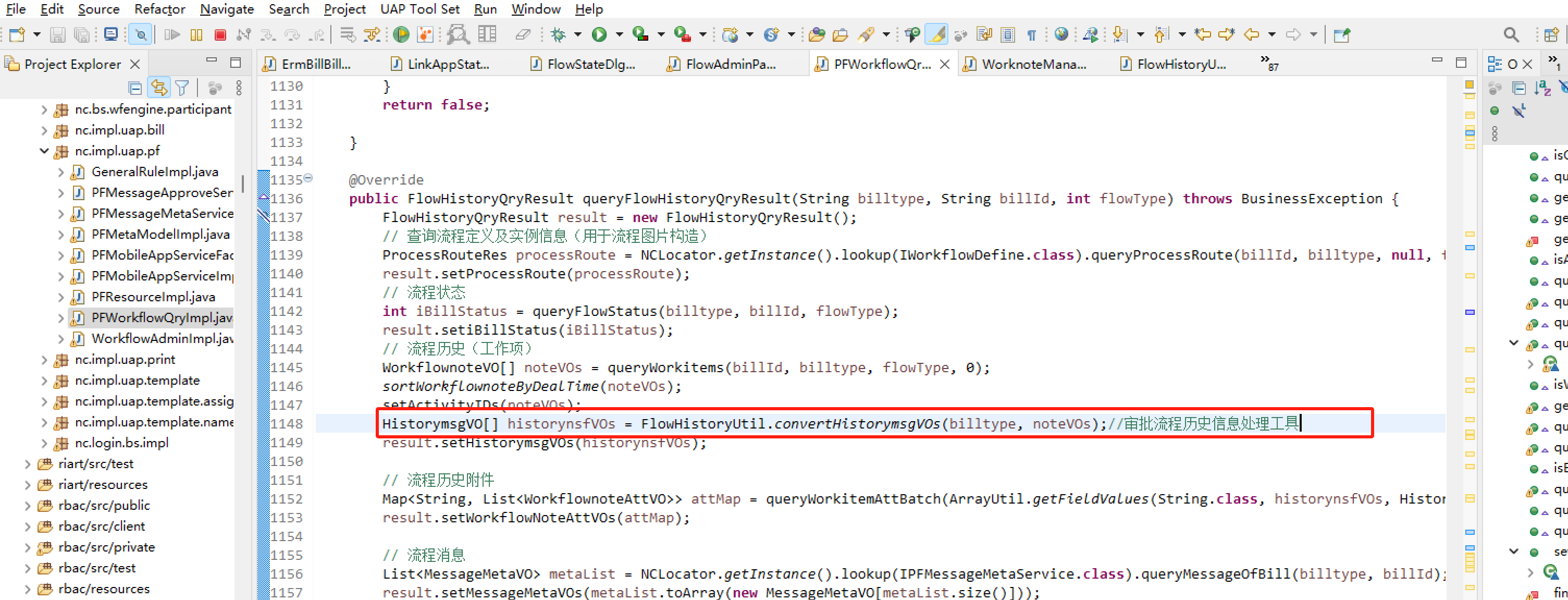The image size is (1568, 600).
Task: Click the green Run button
Action: [x=599, y=35]
